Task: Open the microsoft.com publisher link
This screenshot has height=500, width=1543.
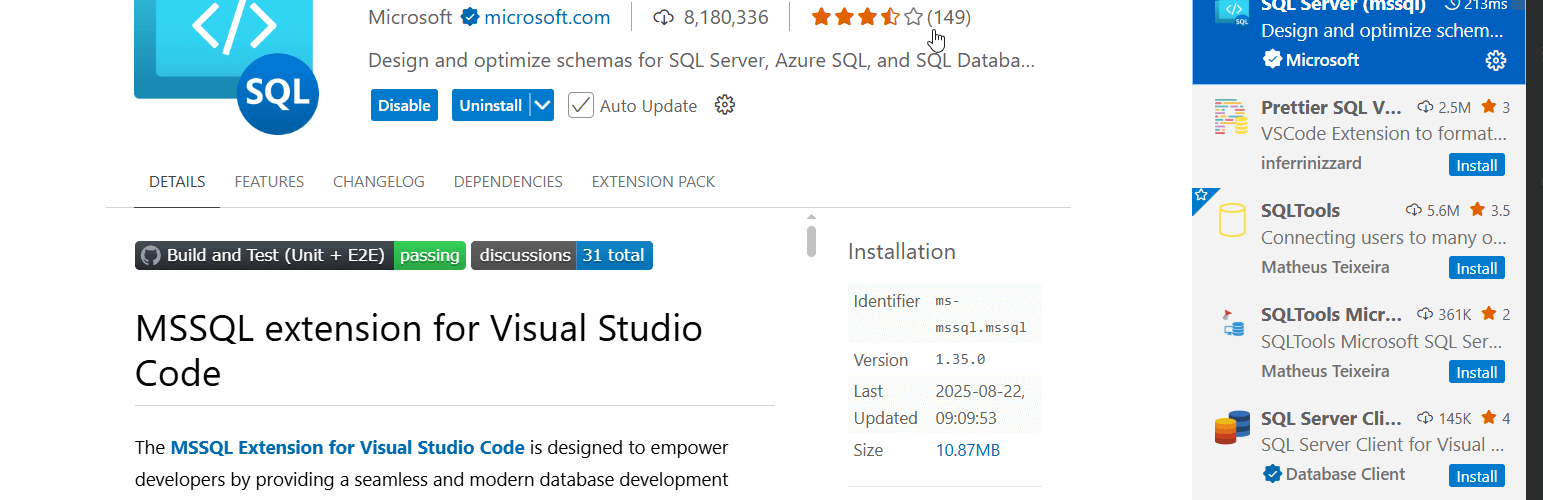Action: click(547, 17)
